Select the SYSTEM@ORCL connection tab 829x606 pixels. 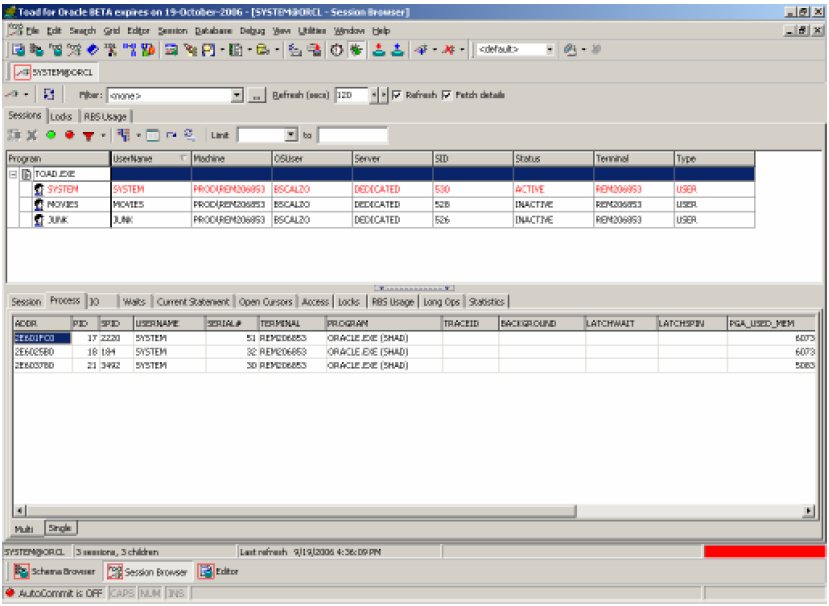tap(54, 72)
